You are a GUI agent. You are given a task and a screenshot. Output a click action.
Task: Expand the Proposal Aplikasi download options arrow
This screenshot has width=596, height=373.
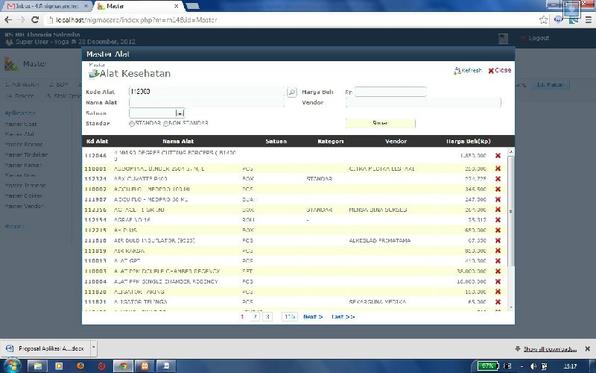[x=94, y=348]
